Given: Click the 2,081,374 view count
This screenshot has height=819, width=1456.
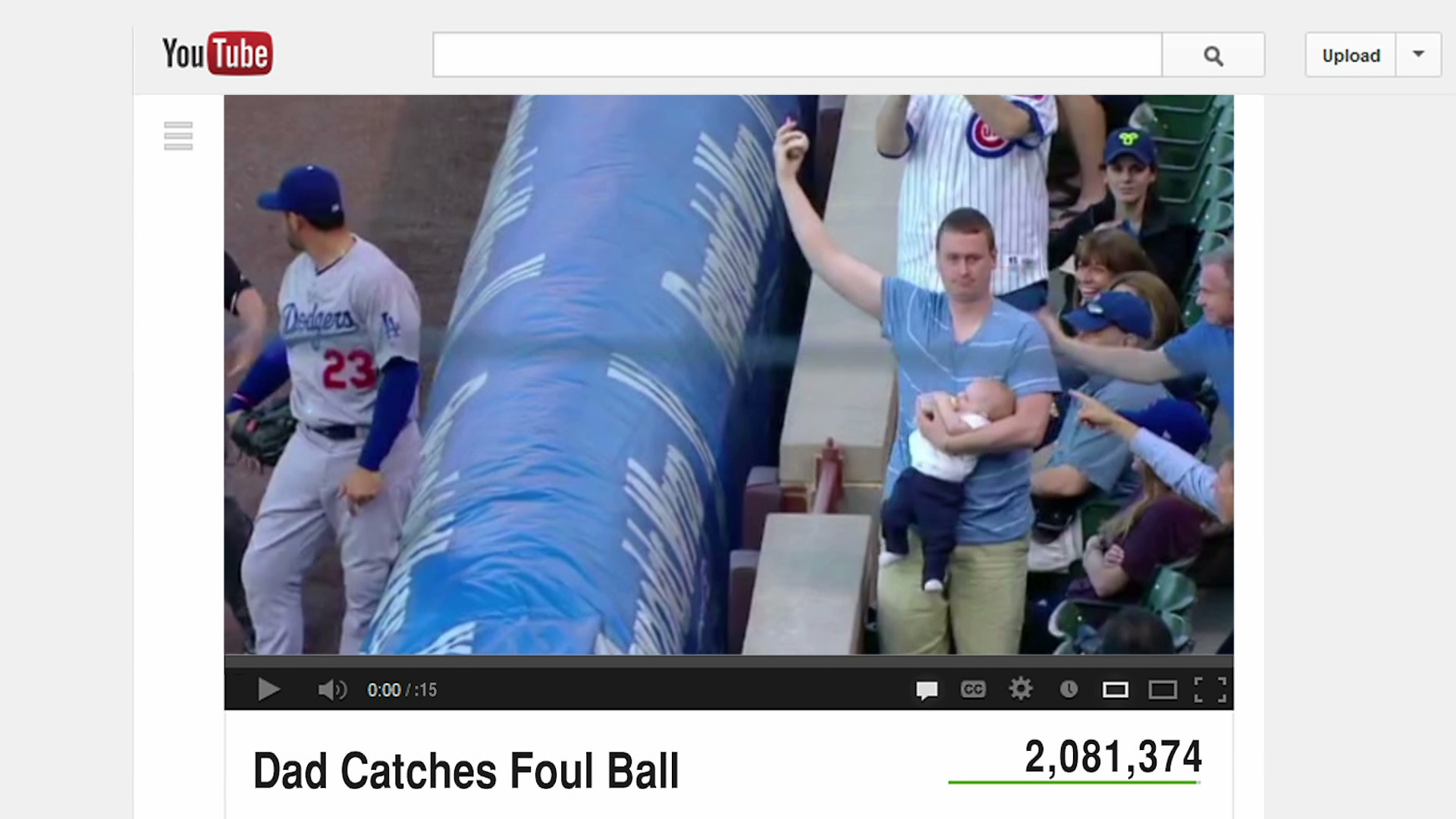Looking at the screenshot, I should click(1113, 757).
